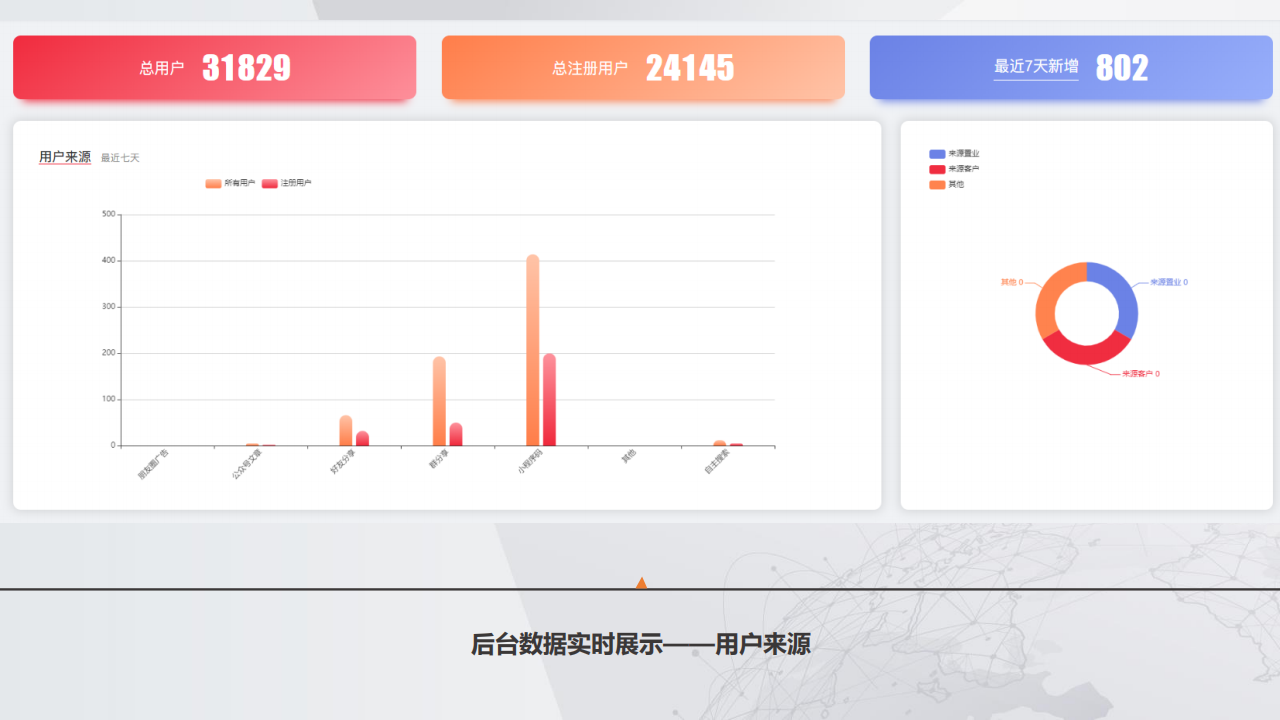The image size is (1280, 720).
Task: Click the 小程序码 red 注册用户 bar
Action: tap(550, 400)
